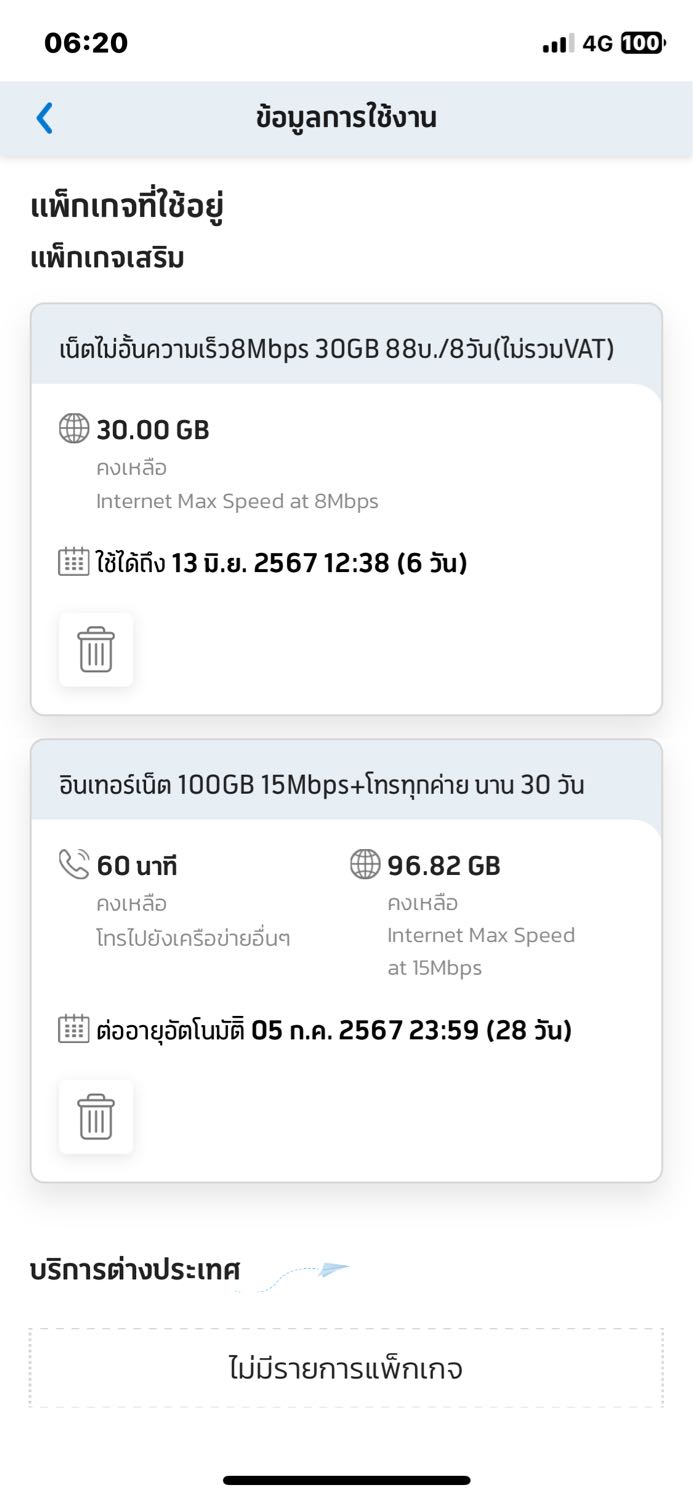Tap the cellular signal bars in status bar
693x1500 pixels.
[x=558, y=44]
